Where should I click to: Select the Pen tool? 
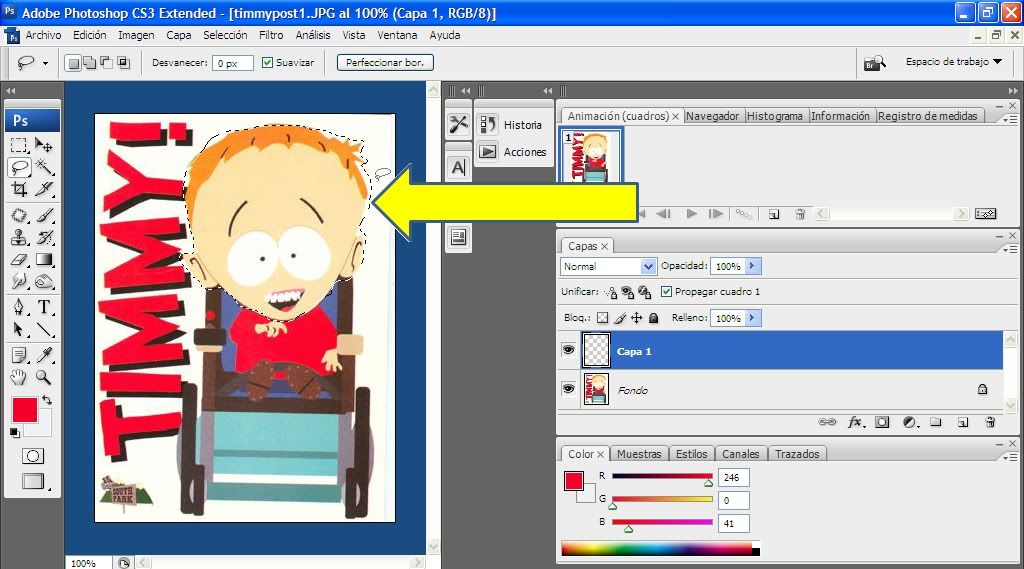[x=19, y=307]
